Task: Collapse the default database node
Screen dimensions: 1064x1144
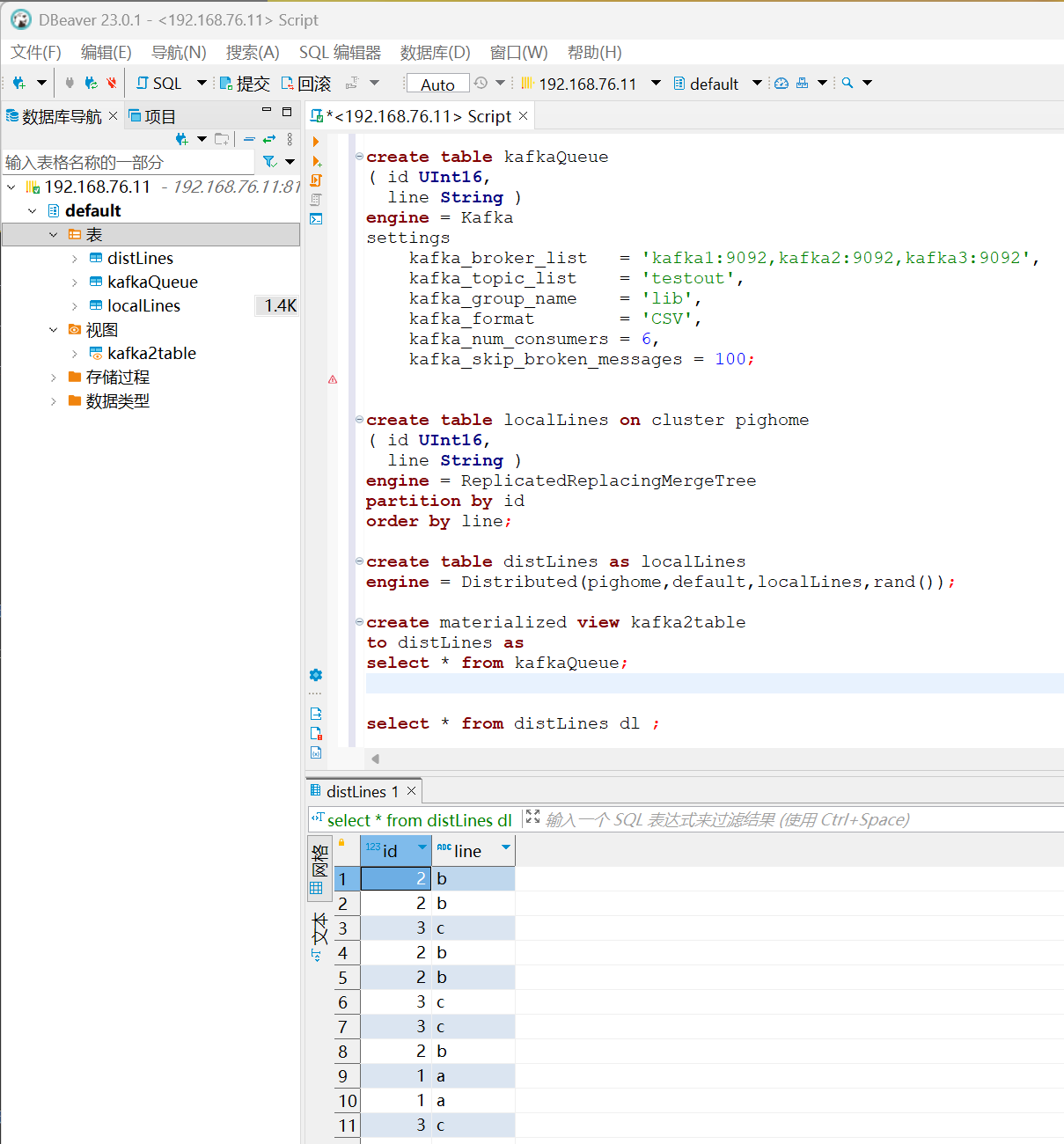Action: 33,210
